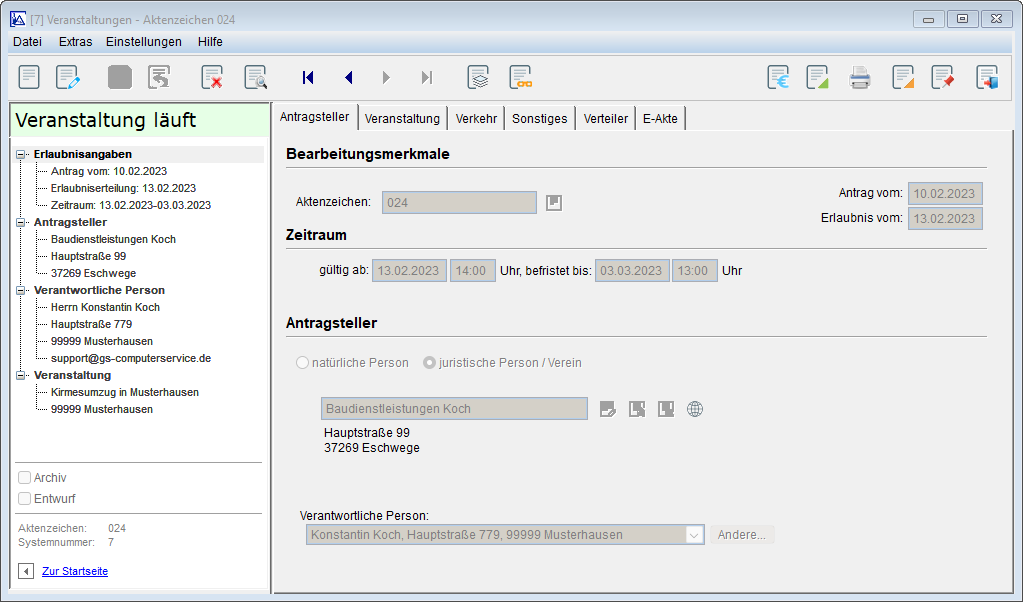The image size is (1023, 602).
Task: Follow the Zur Startseite link
Action: tap(75, 571)
